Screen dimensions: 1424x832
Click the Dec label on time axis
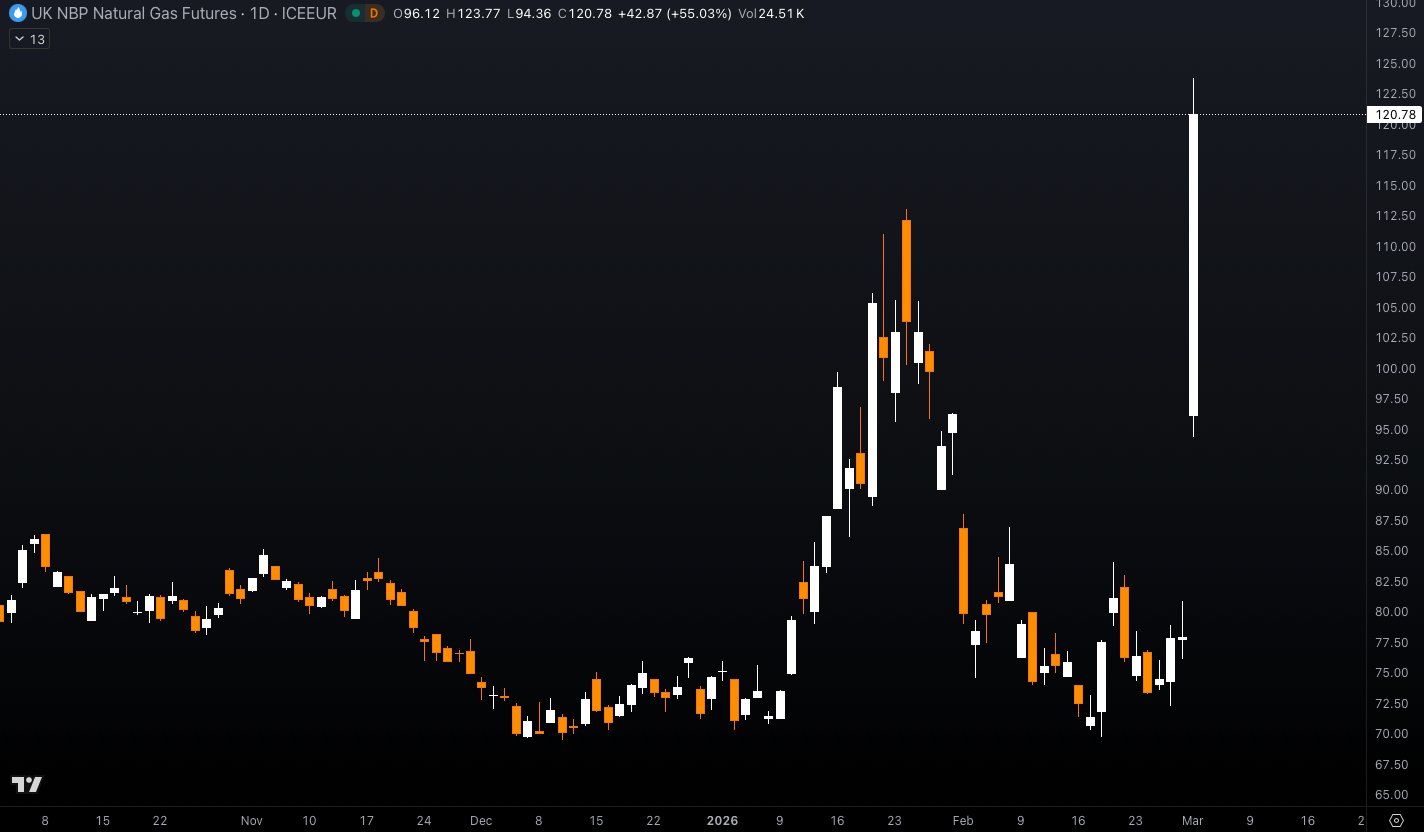pos(481,821)
